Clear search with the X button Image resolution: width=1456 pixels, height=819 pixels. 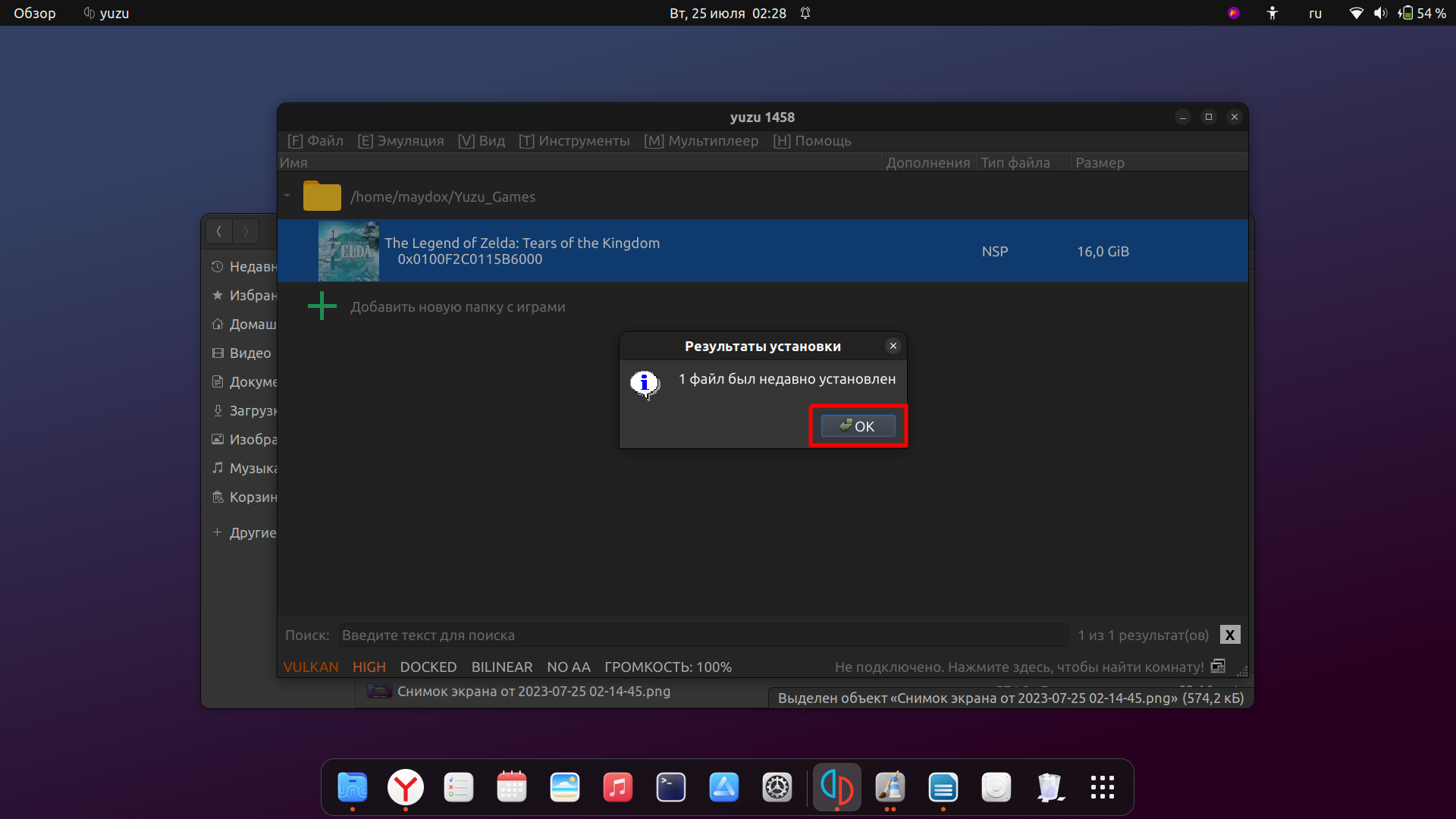point(1230,635)
